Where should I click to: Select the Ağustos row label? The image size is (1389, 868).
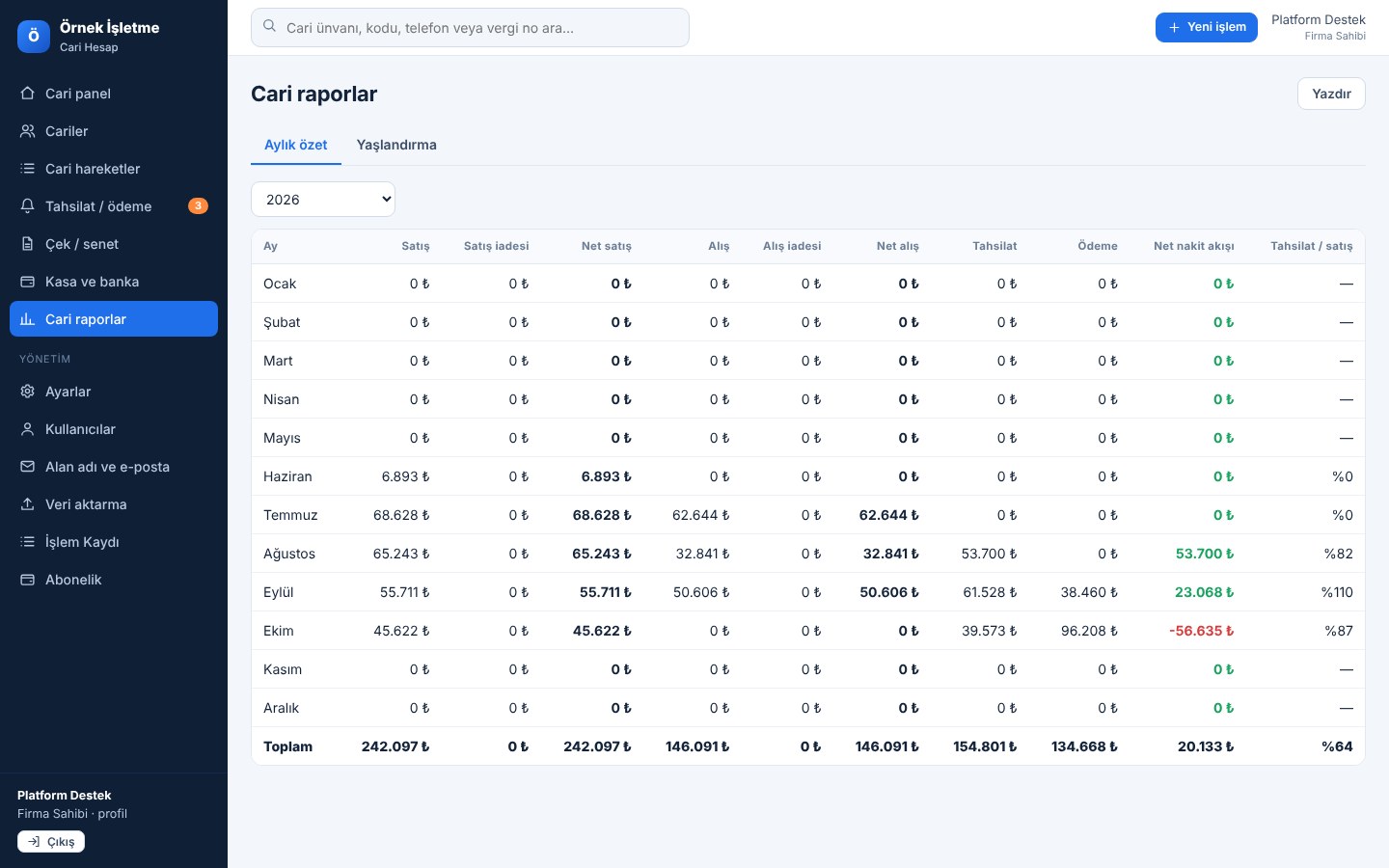[x=289, y=554]
